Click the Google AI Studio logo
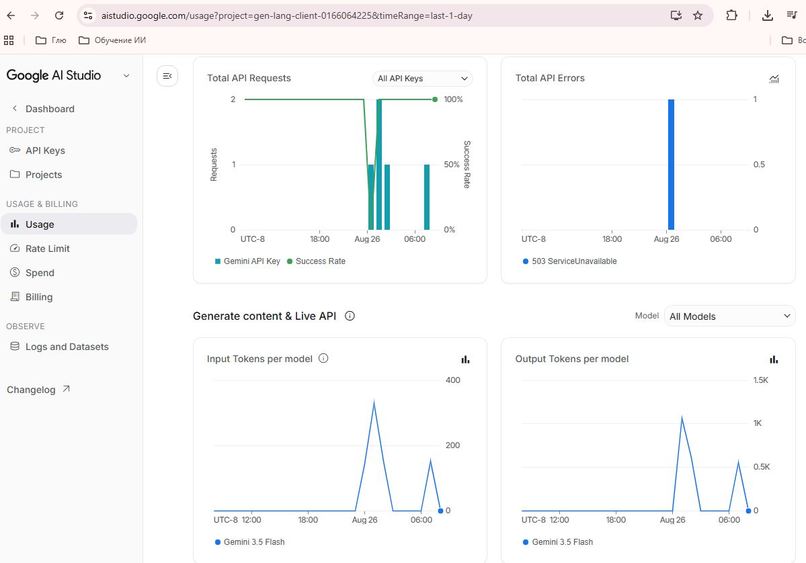 [53, 75]
